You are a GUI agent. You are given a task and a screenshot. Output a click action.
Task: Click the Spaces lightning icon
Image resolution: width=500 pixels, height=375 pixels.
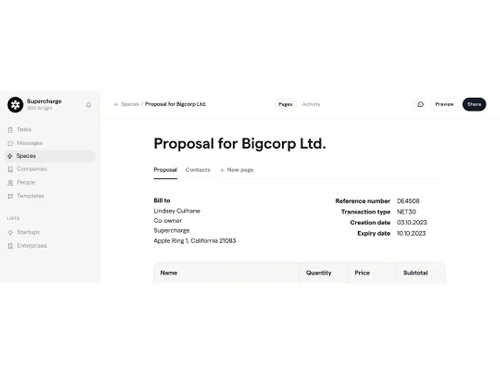[x=10, y=156]
